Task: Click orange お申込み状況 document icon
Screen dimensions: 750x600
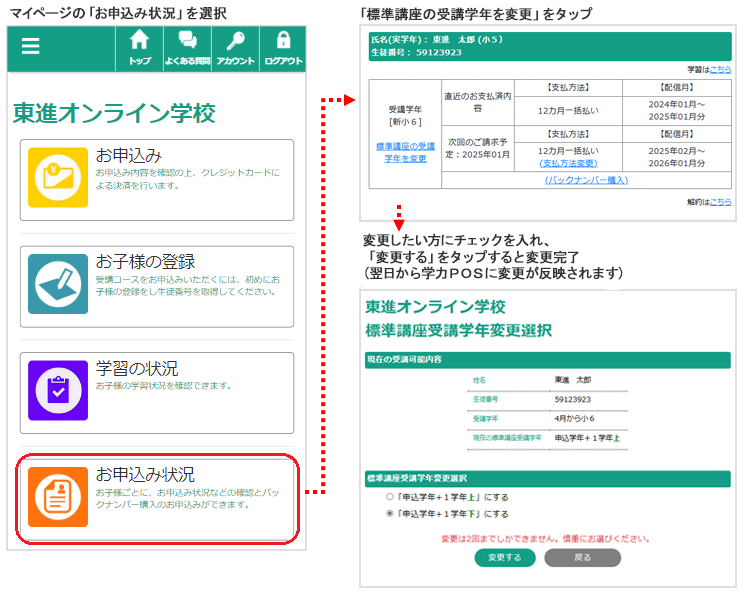Action: (x=58, y=497)
